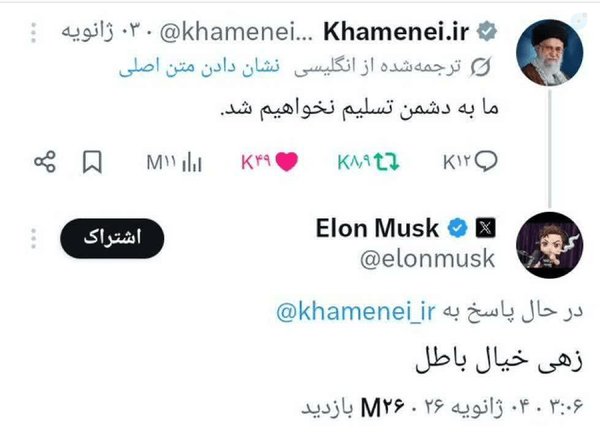Open Elon Musk's avatar image
The image size is (600, 442).
[549, 245]
